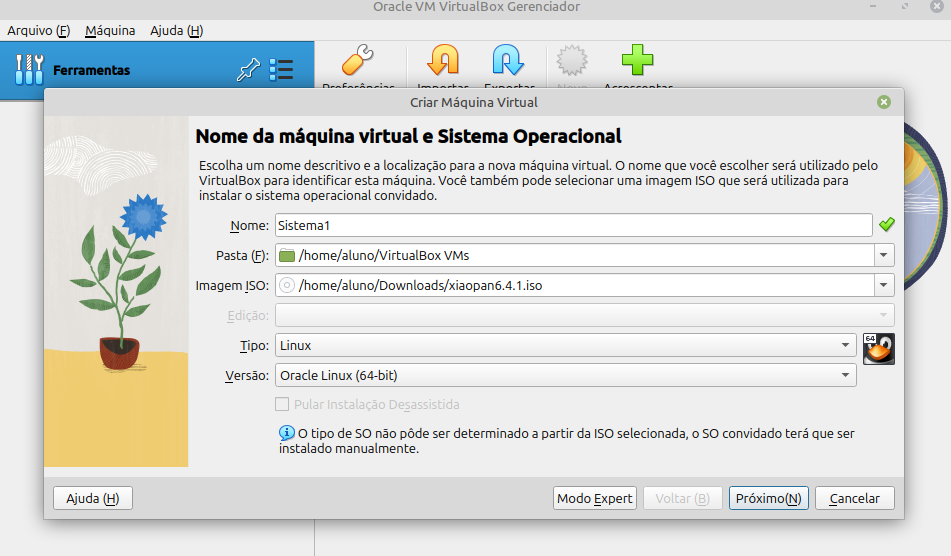This screenshot has height=556, width=951.
Task: Click the Nome field containing Sistema1
Action: click(573, 226)
